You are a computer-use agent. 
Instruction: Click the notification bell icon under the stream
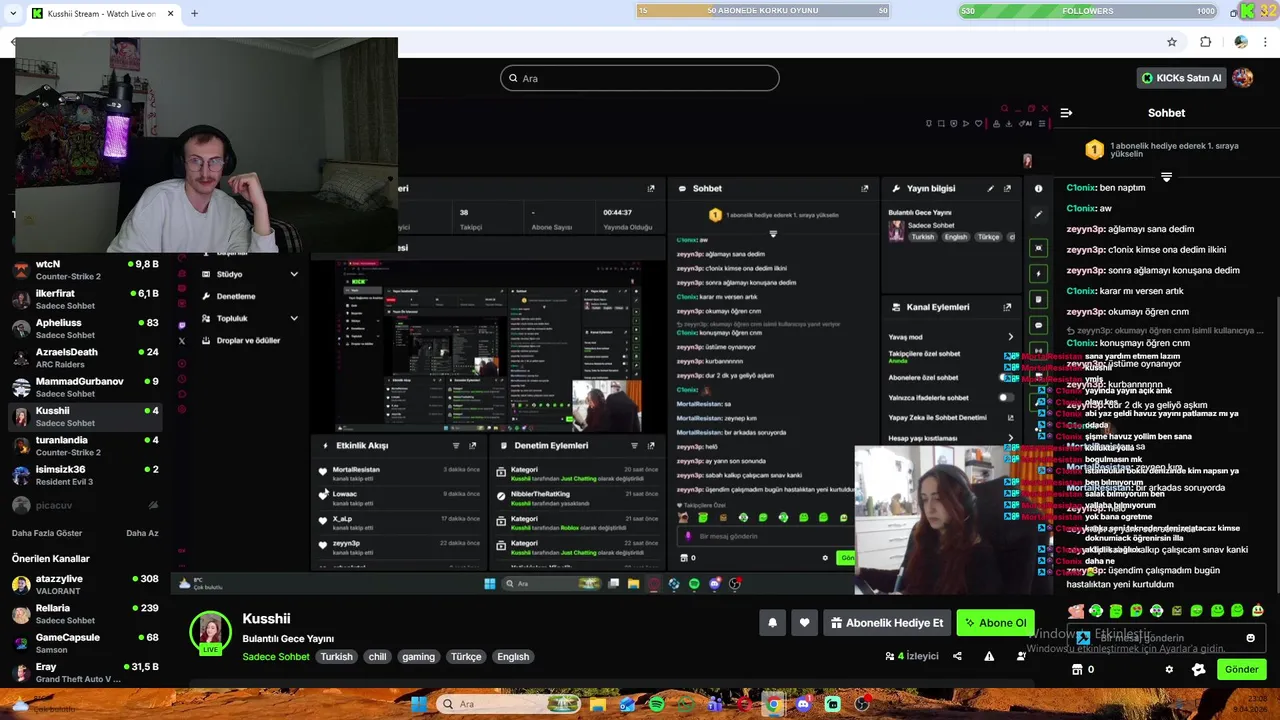(772, 623)
